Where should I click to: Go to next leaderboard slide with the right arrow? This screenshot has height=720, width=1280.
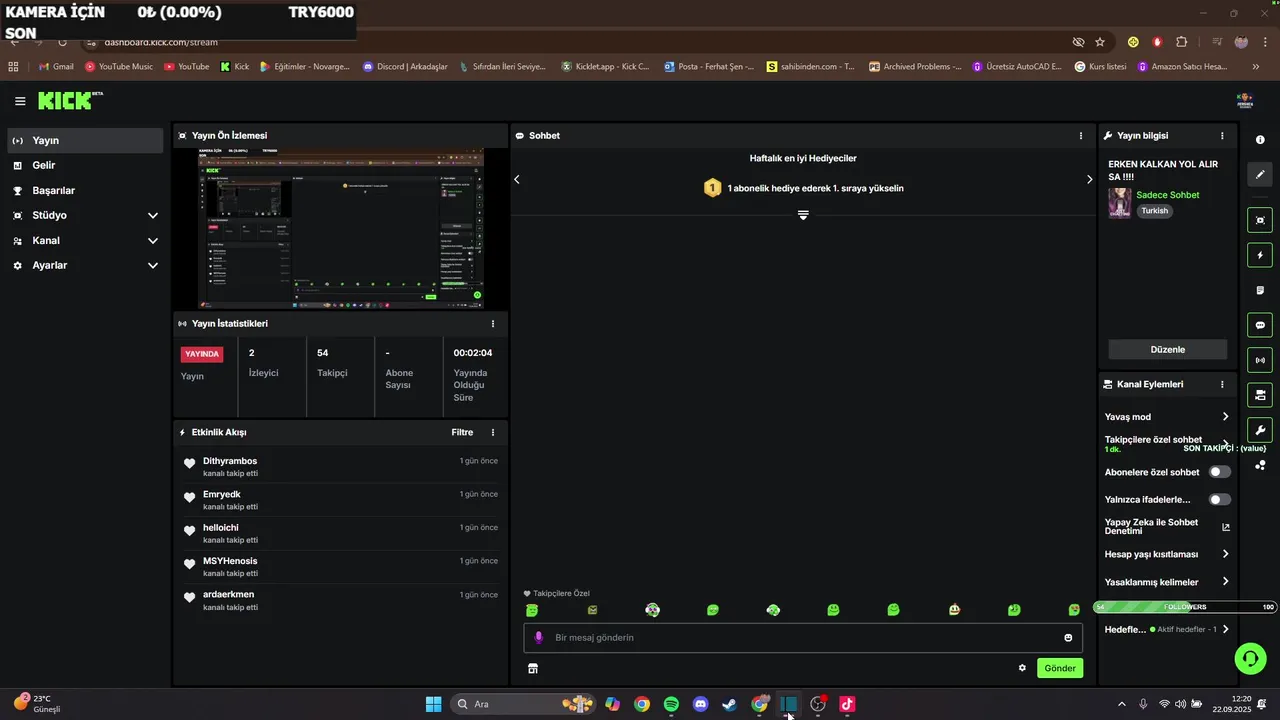pos(1090,179)
